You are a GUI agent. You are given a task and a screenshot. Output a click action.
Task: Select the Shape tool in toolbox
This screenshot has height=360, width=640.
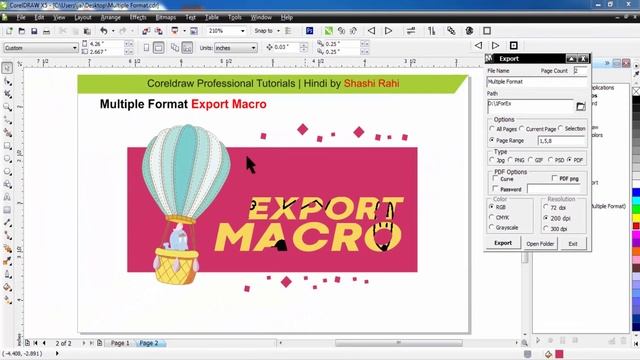tap(7, 81)
